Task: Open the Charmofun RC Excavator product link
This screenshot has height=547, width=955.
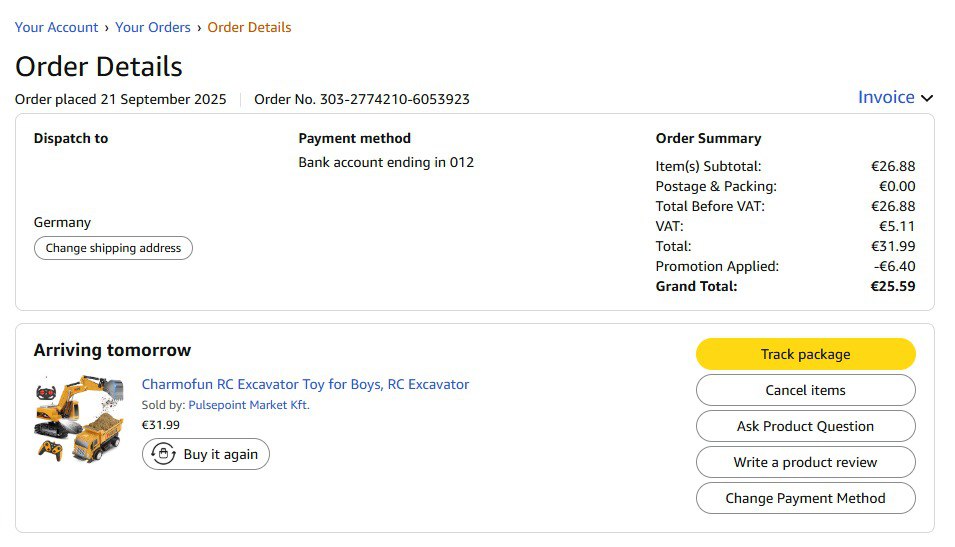Action: coord(305,384)
